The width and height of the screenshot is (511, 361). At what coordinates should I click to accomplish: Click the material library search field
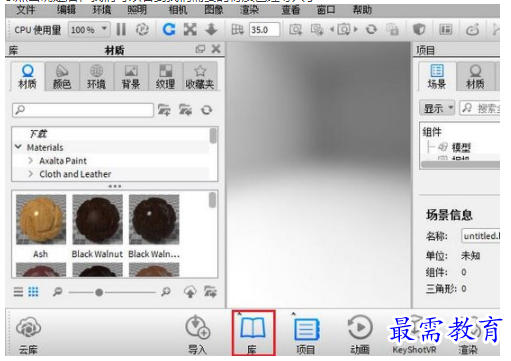(83, 110)
